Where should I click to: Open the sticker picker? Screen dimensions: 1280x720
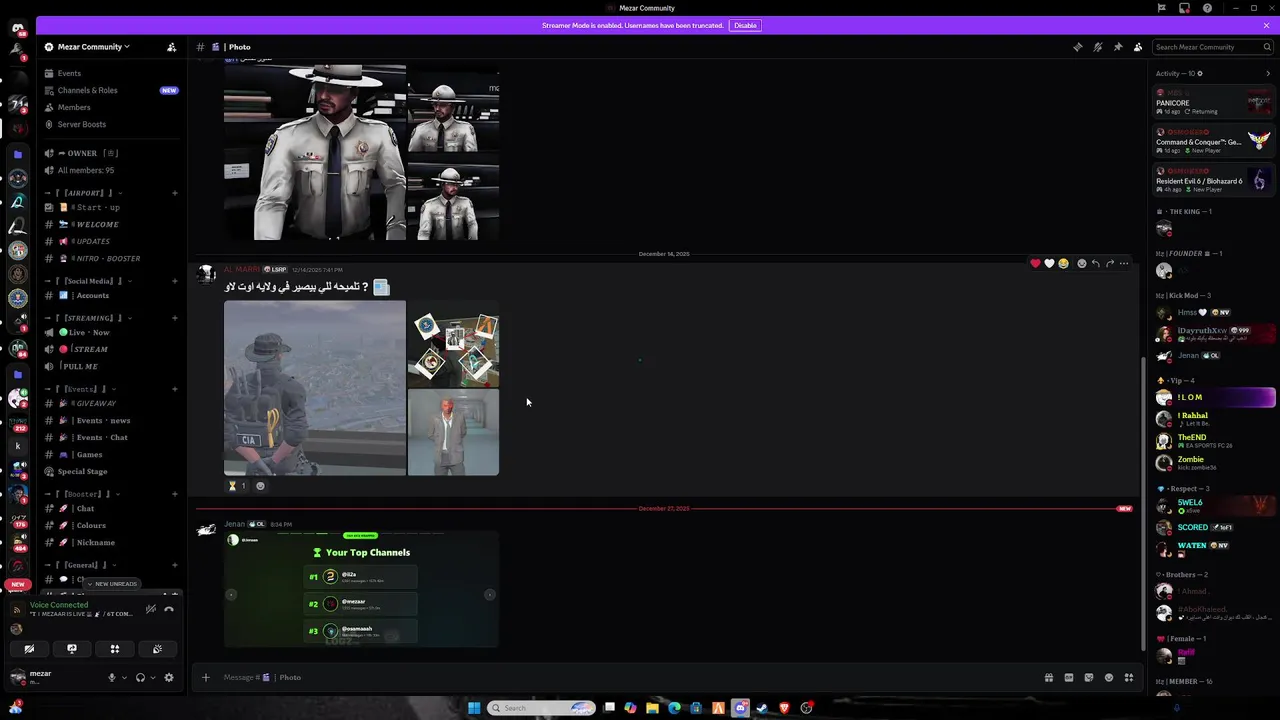click(1089, 677)
